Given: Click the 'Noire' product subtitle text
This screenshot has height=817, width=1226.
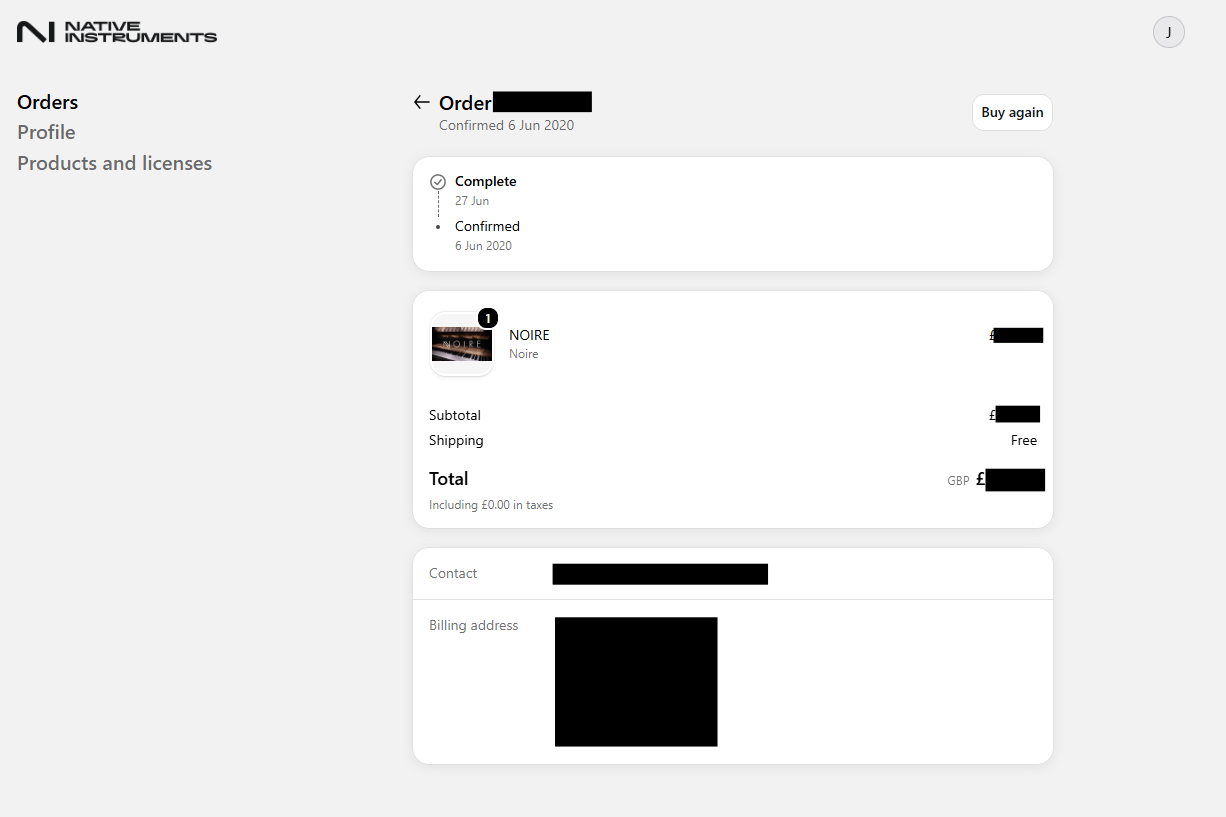Looking at the screenshot, I should (x=524, y=354).
